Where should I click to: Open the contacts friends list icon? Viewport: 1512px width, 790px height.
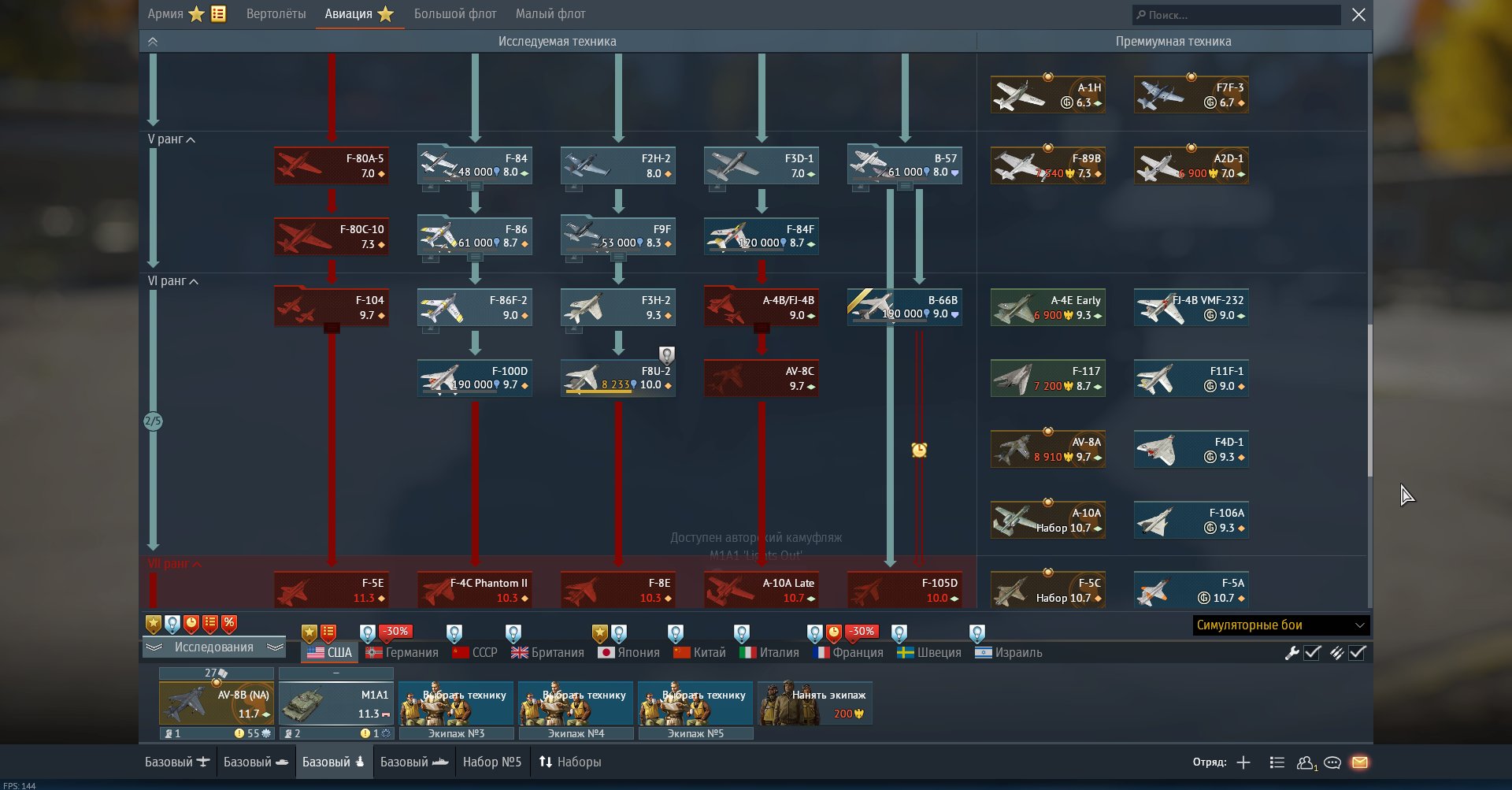coord(1306,762)
